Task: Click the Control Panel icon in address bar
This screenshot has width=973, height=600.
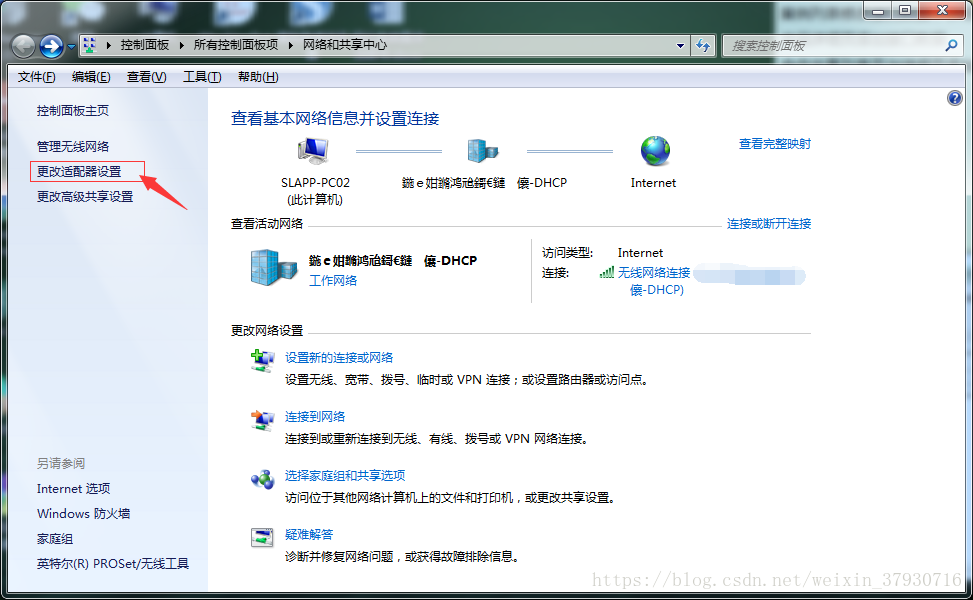Action: click(x=90, y=45)
